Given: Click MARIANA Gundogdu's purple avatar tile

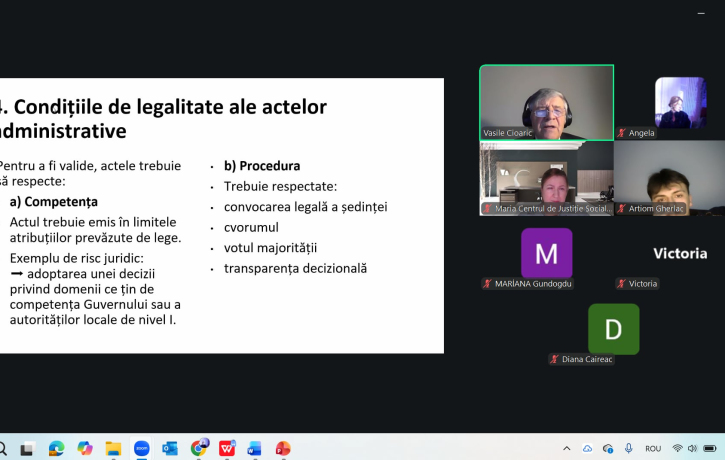Looking at the screenshot, I should coord(546,253).
